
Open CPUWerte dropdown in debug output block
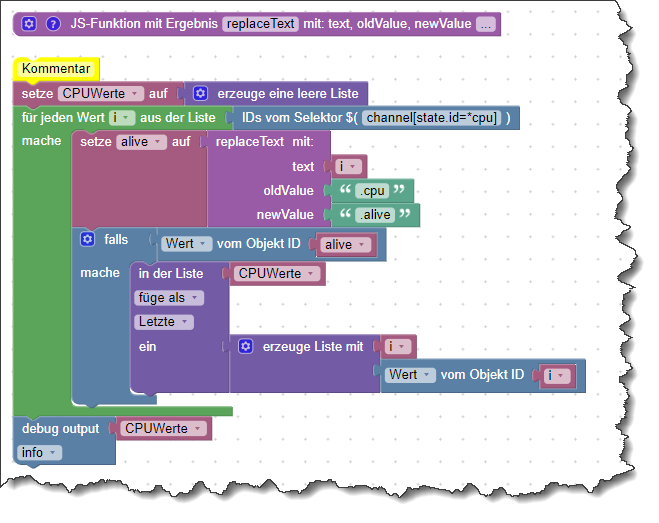163,428
